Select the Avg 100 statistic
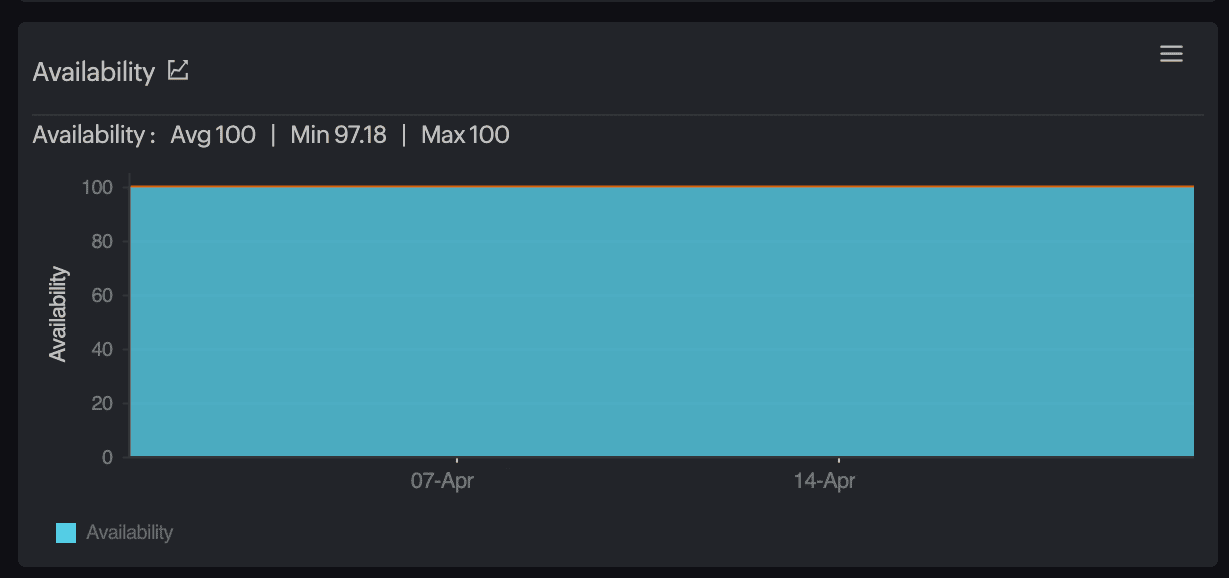1229x578 pixels. click(213, 135)
